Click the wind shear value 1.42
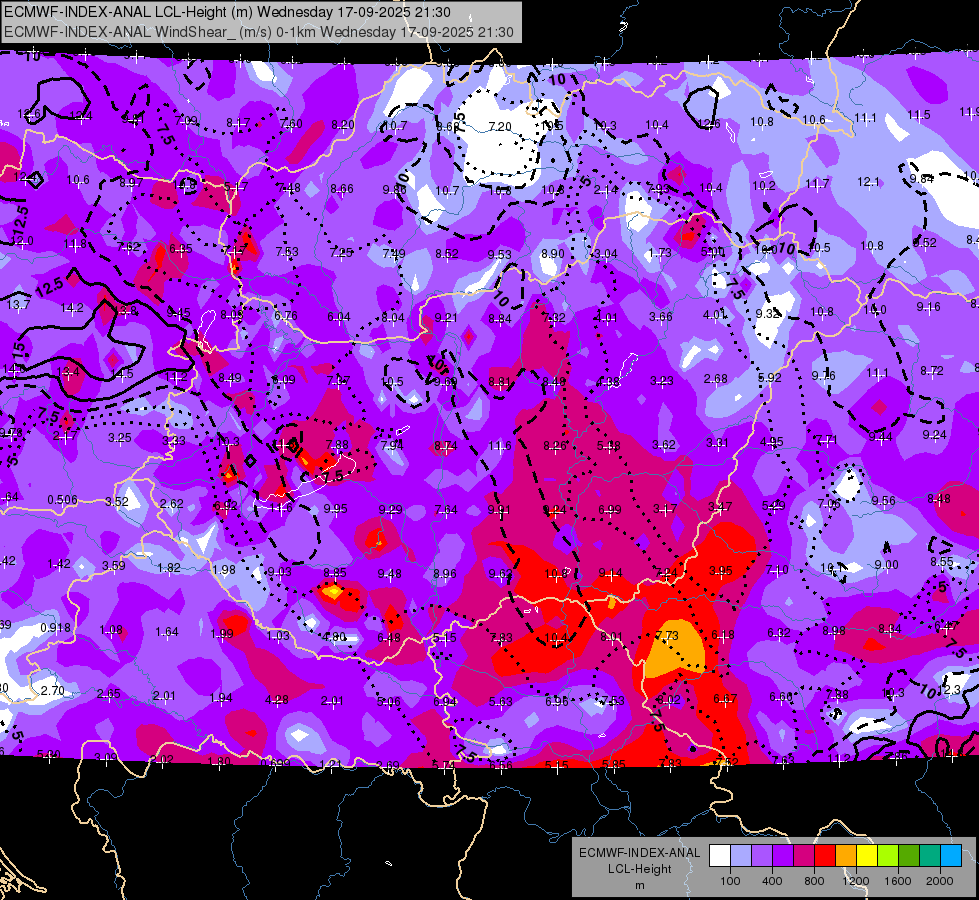This screenshot has width=979, height=900. [59, 563]
